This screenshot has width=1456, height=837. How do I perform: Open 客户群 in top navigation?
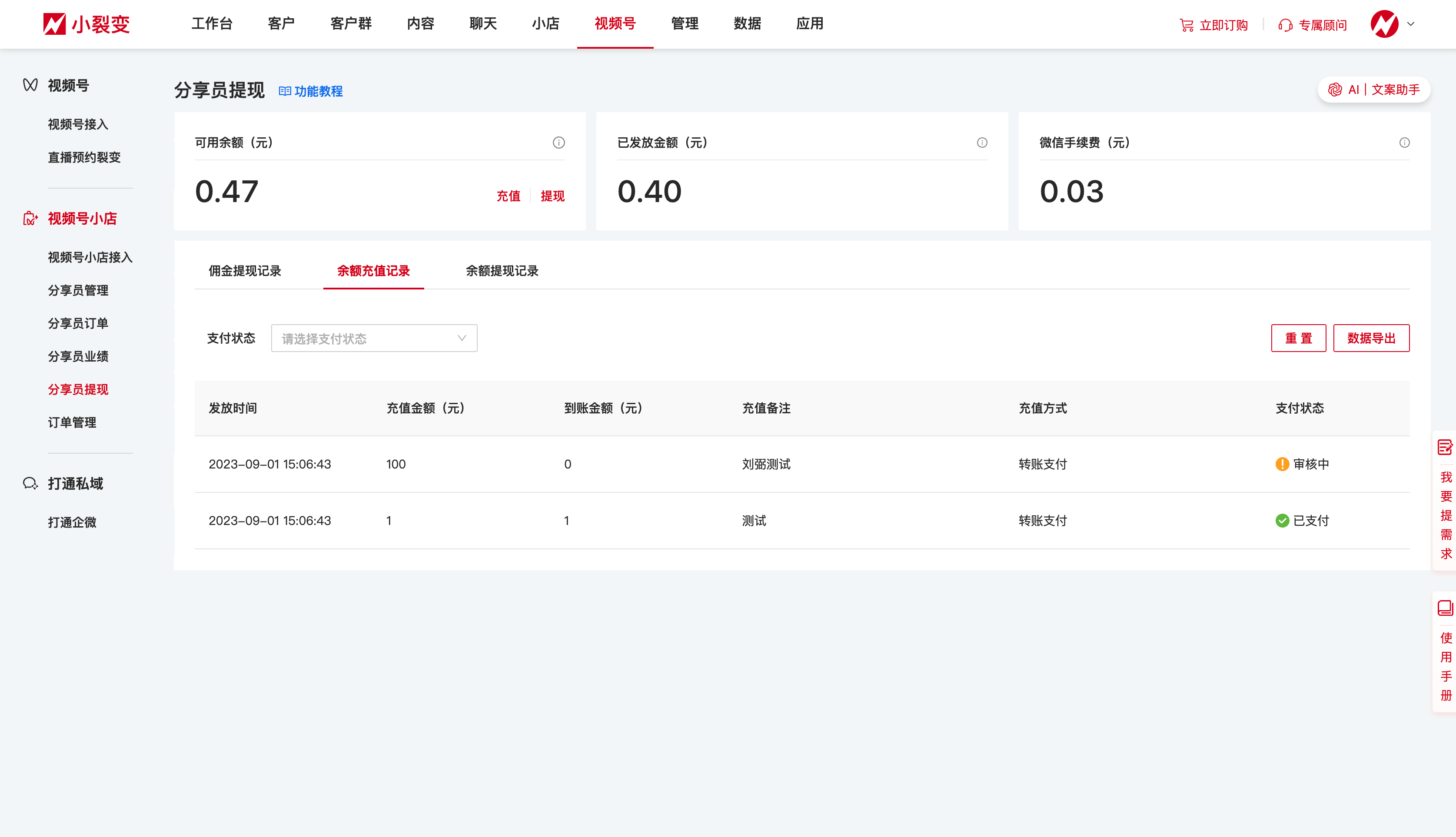(351, 23)
